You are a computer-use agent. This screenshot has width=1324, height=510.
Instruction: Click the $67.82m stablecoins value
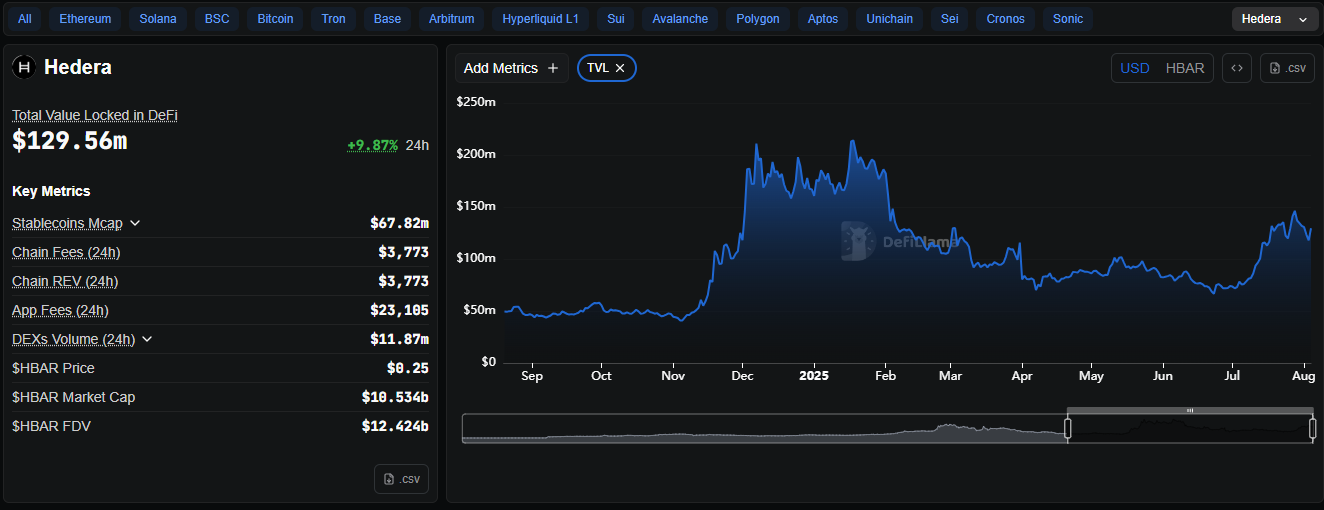[399, 223]
